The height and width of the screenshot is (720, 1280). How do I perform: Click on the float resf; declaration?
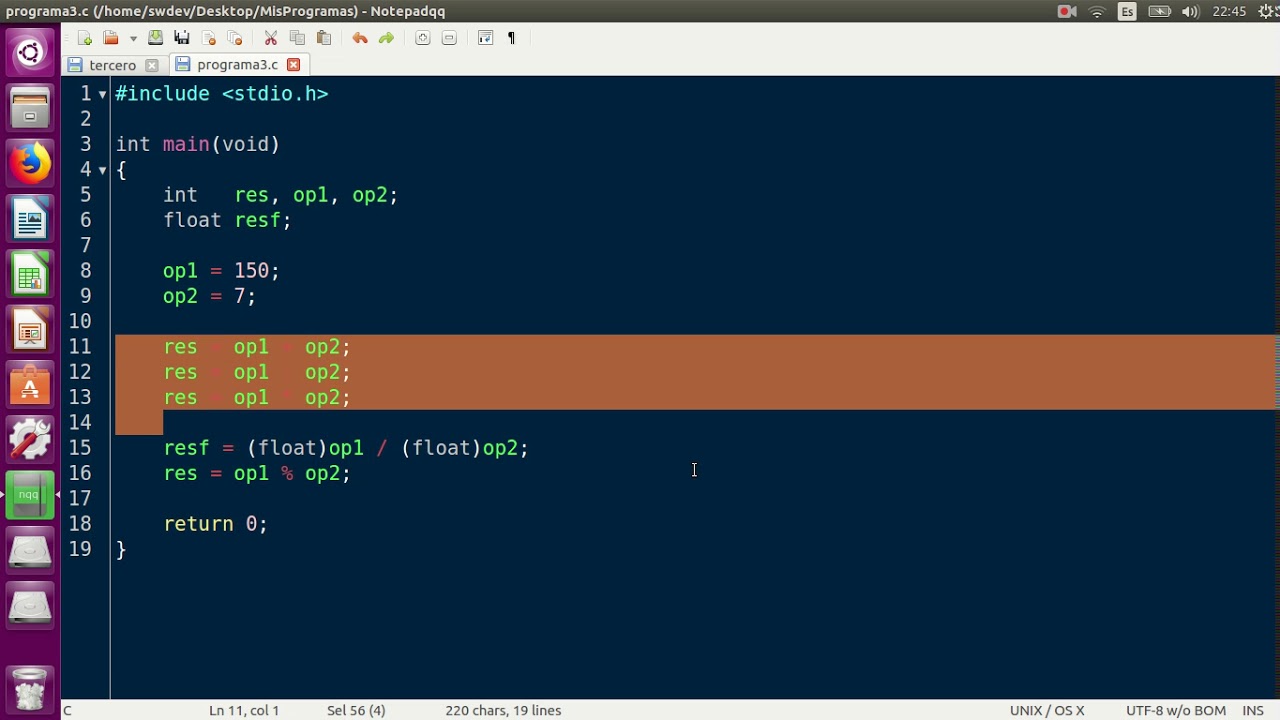227,221
